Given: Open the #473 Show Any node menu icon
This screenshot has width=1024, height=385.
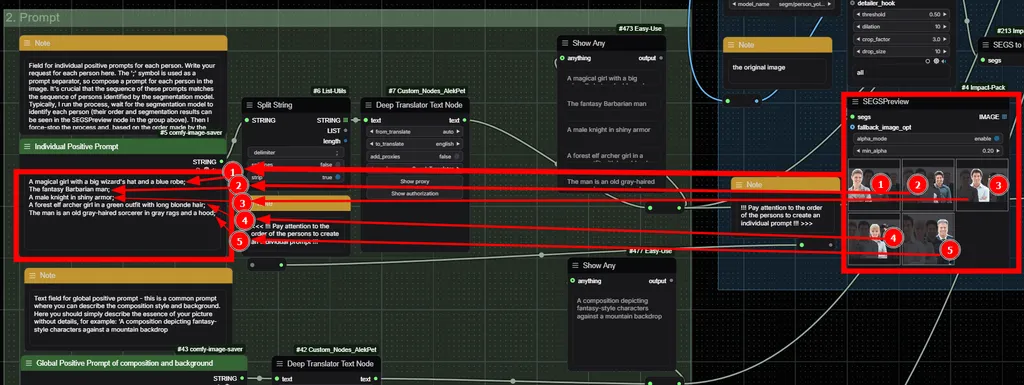Looking at the screenshot, I should pos(564,43).
